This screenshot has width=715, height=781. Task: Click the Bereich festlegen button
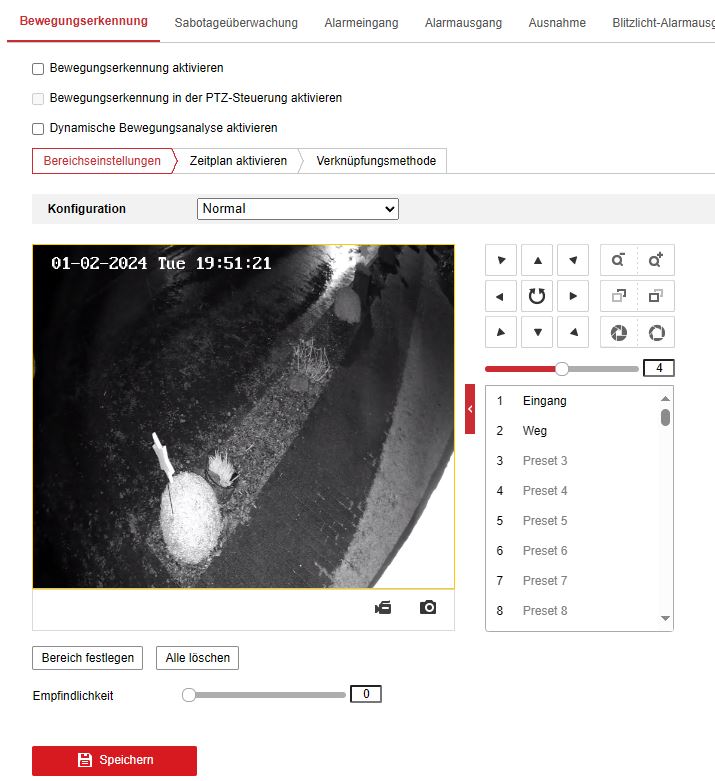pos(88,658)
